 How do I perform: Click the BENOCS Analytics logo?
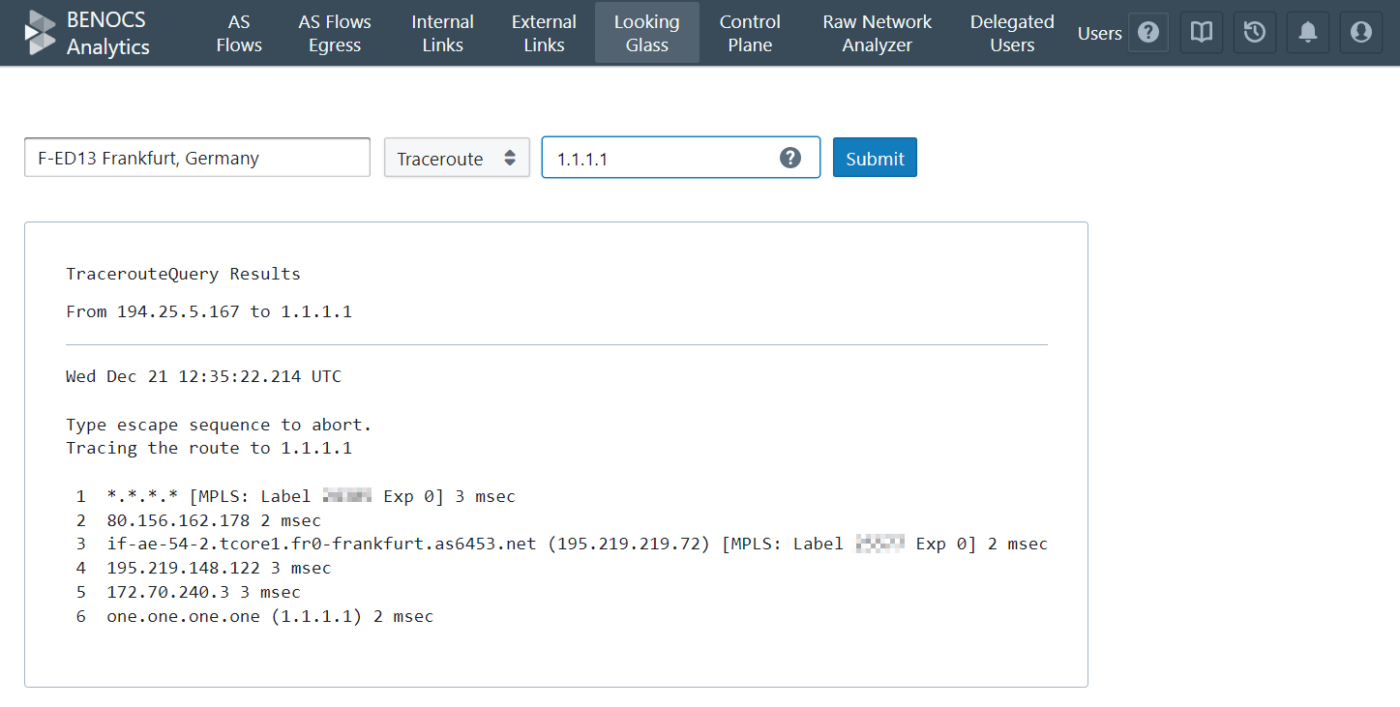pos(87,33)
